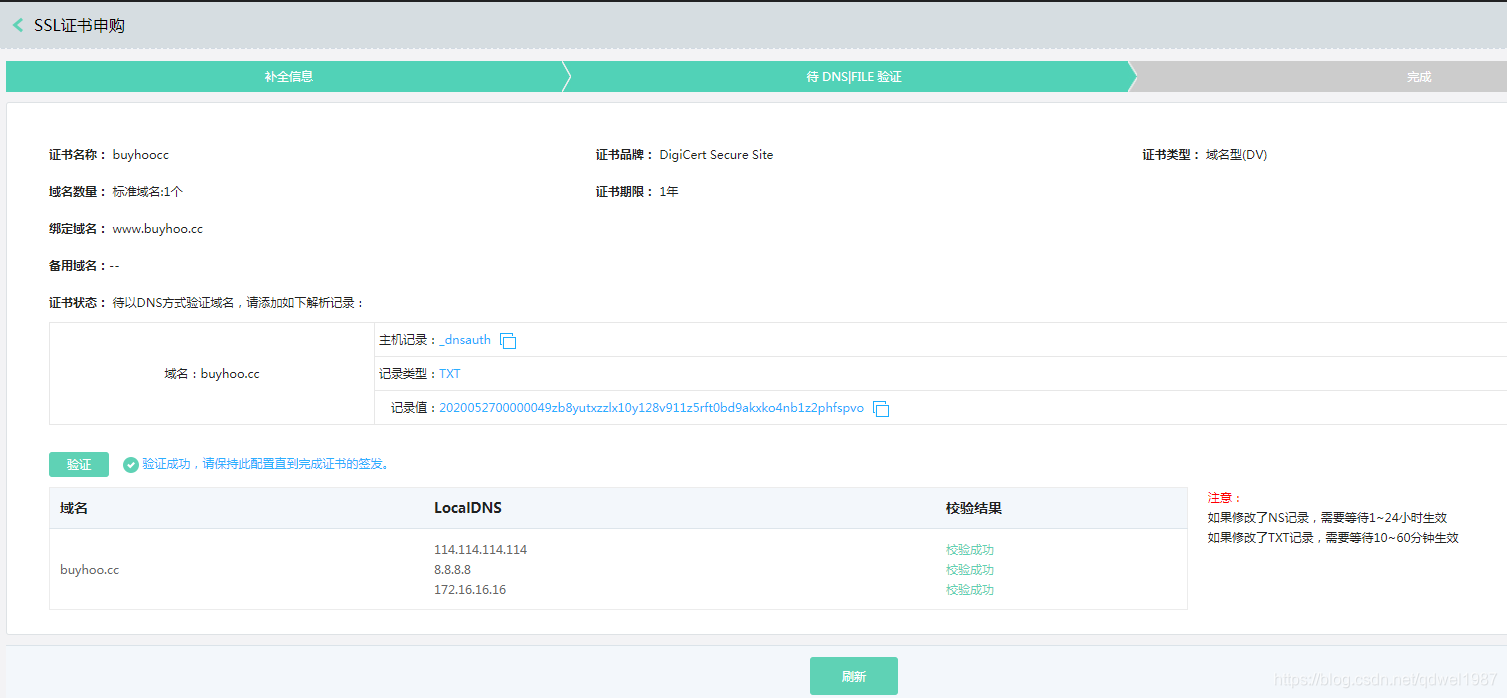The image size is (1507, 698).
Task: Copy the long TXT record value
Action: [x=881, y=409]
